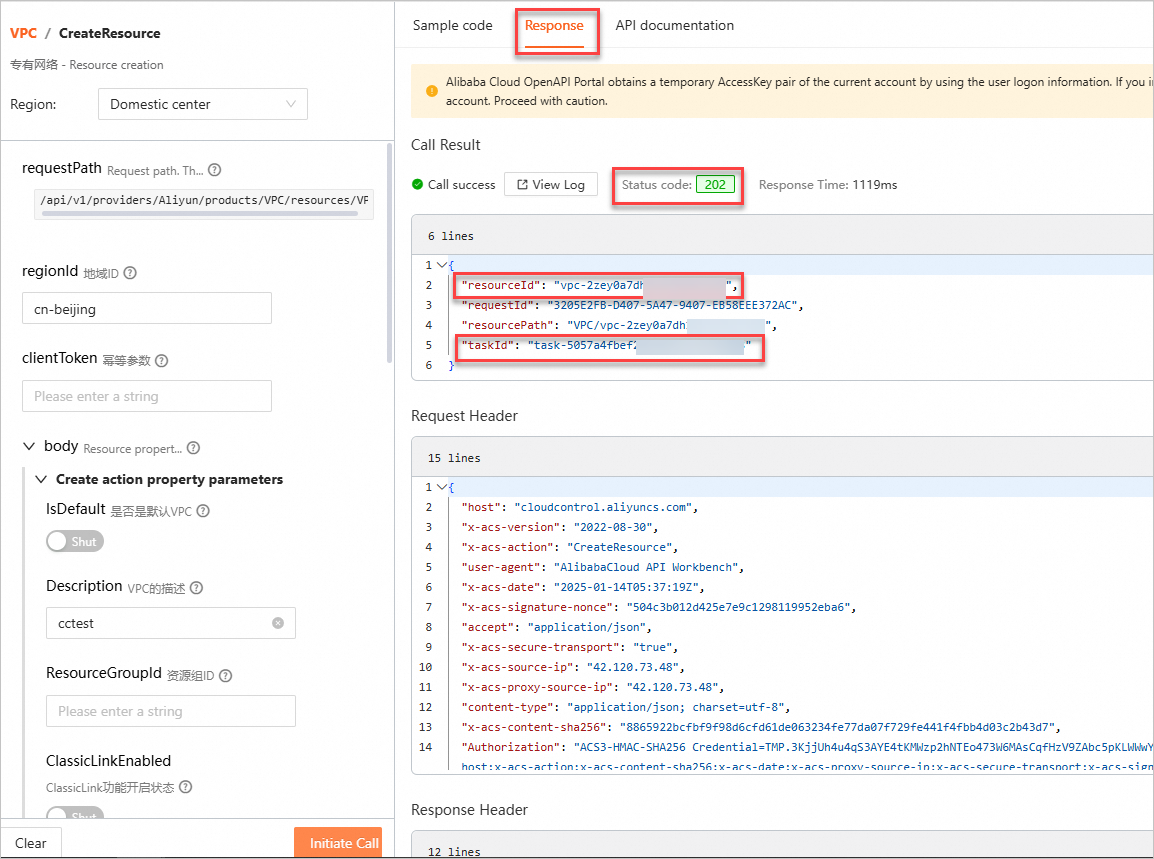Open the Region Domestic center dropdown
The image size is (1154, 859).
203,105
